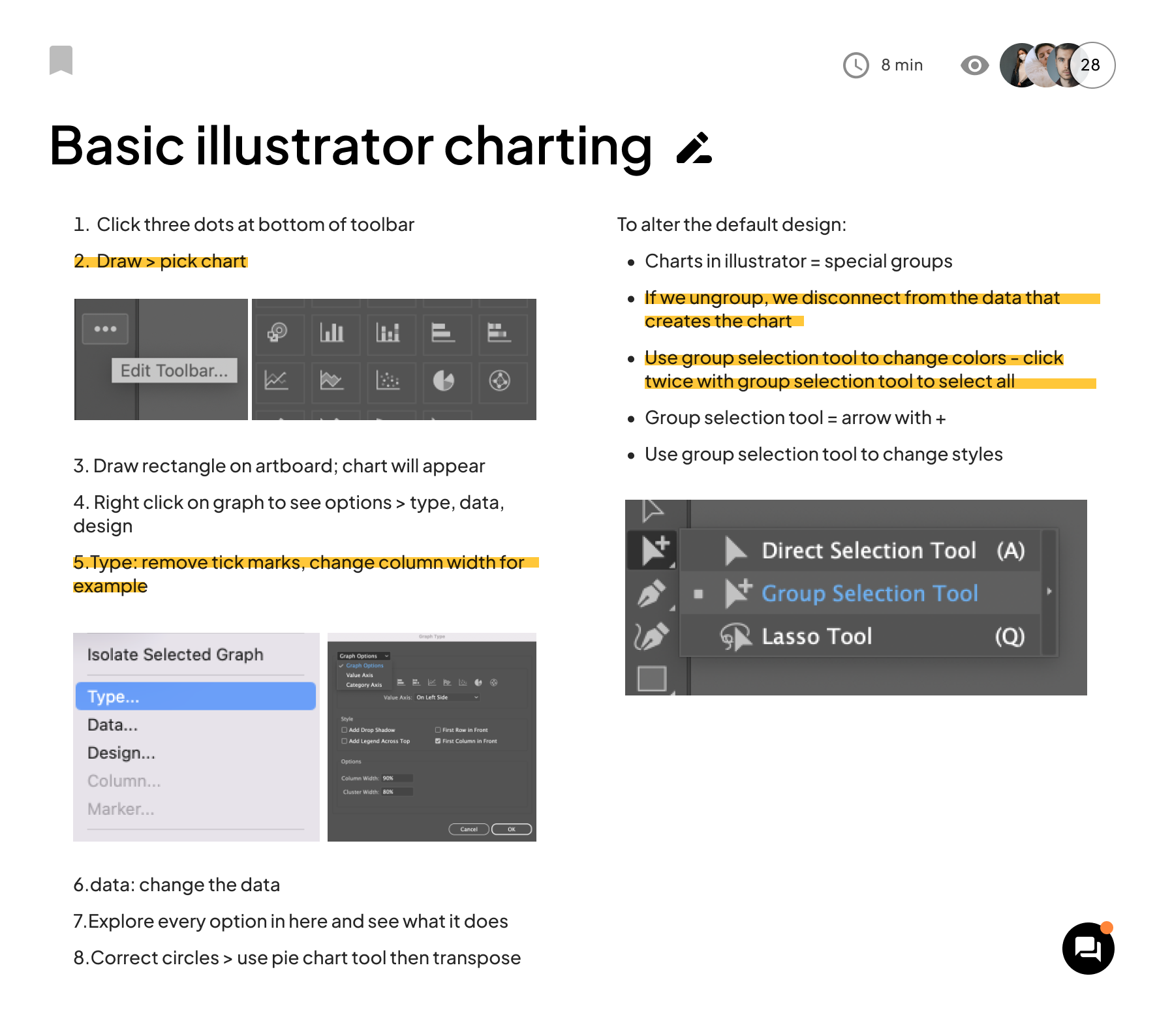The height and width of the screenshot is (1036, 1172).
Task: Select the Curvature tool below the Pen tool
Action: point(652,636)
